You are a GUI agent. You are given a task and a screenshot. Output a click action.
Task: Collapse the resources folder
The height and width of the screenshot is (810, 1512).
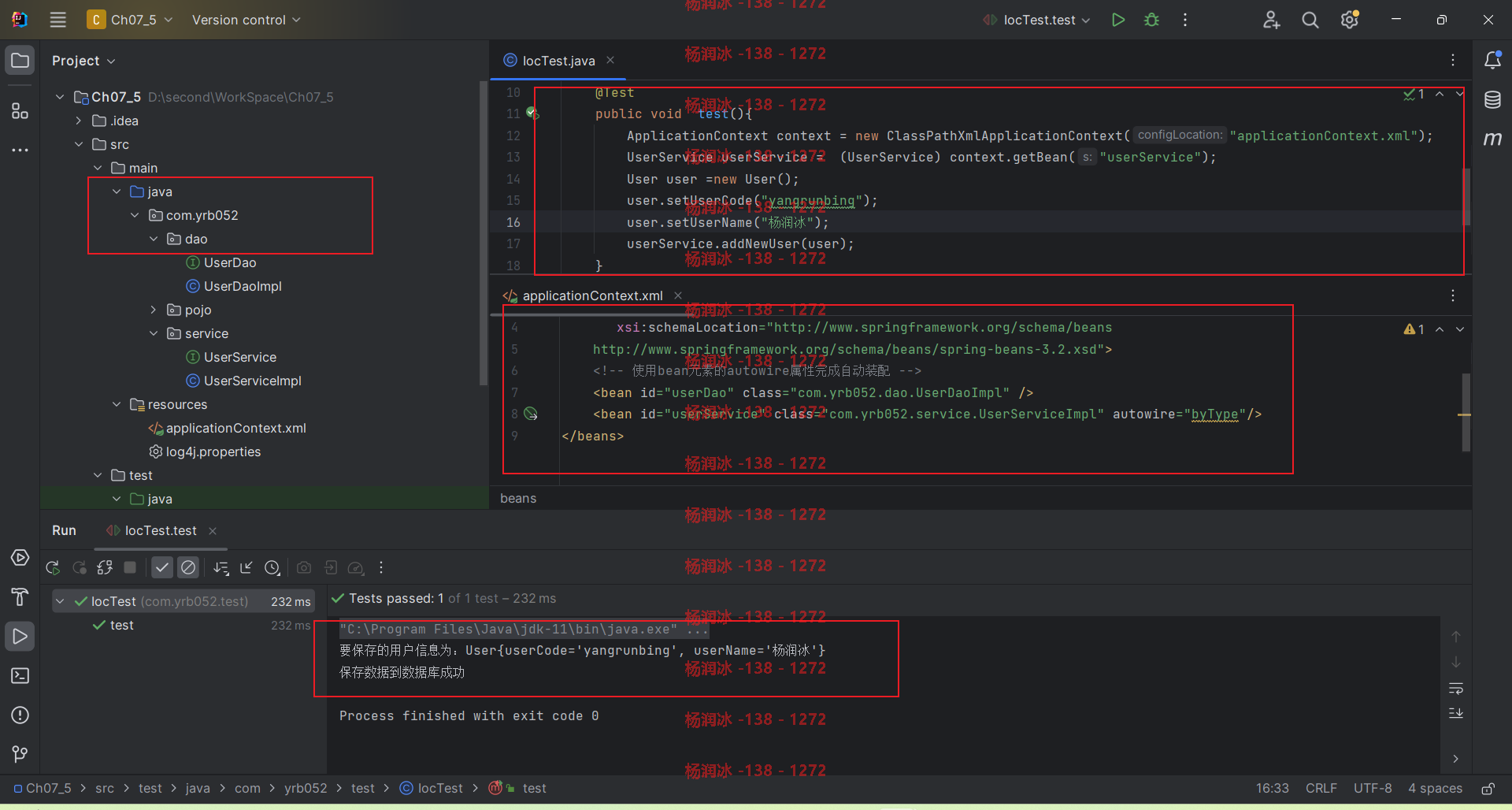(x=117, y=404)
